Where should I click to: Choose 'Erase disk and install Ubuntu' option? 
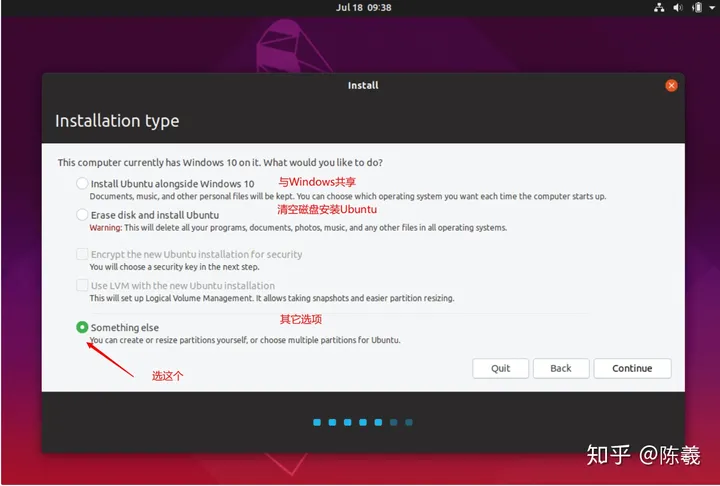click(82, 215)
